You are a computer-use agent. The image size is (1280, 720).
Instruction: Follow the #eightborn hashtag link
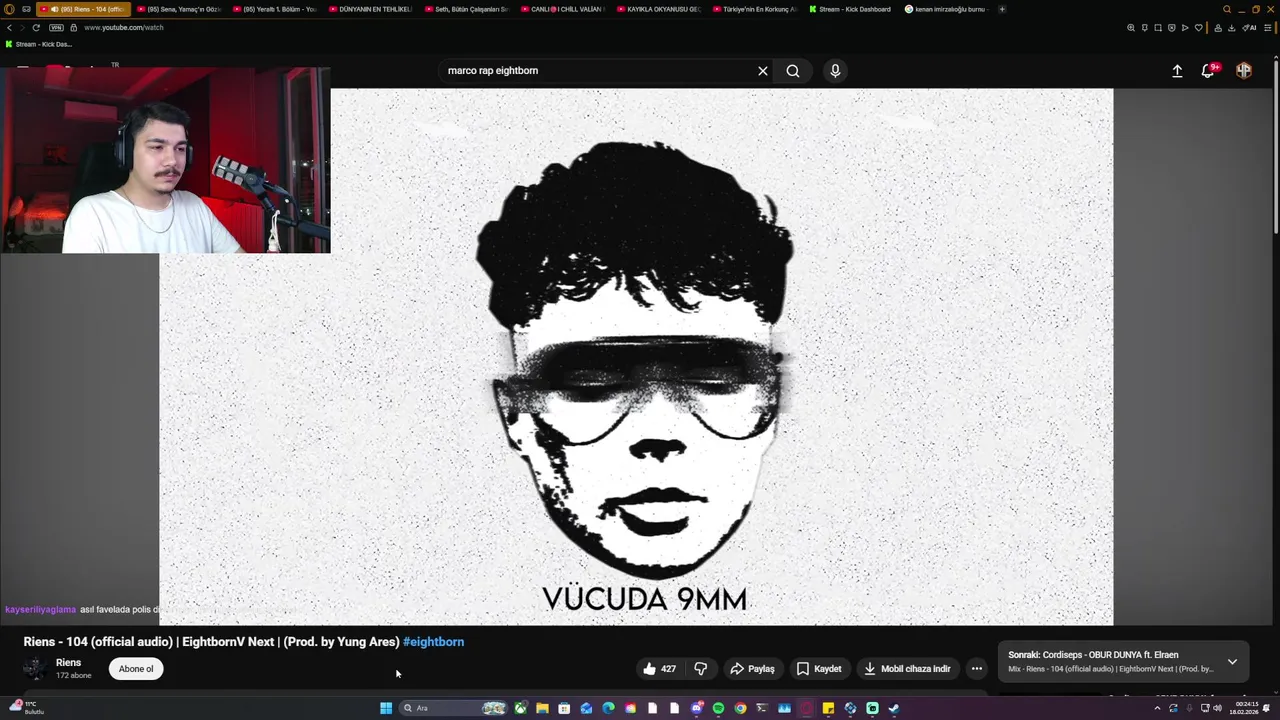tap(433, 642)
